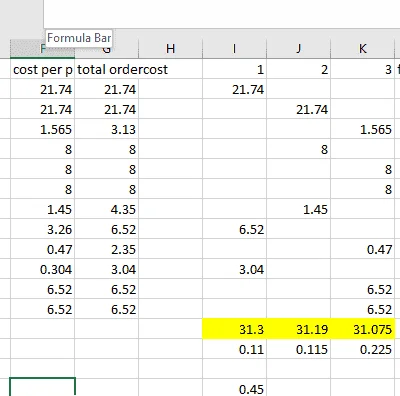The height and width of the screenshot is (396, 400).
Task: Select the 3.26 cell in column F
Action: [x=42, y=229]
